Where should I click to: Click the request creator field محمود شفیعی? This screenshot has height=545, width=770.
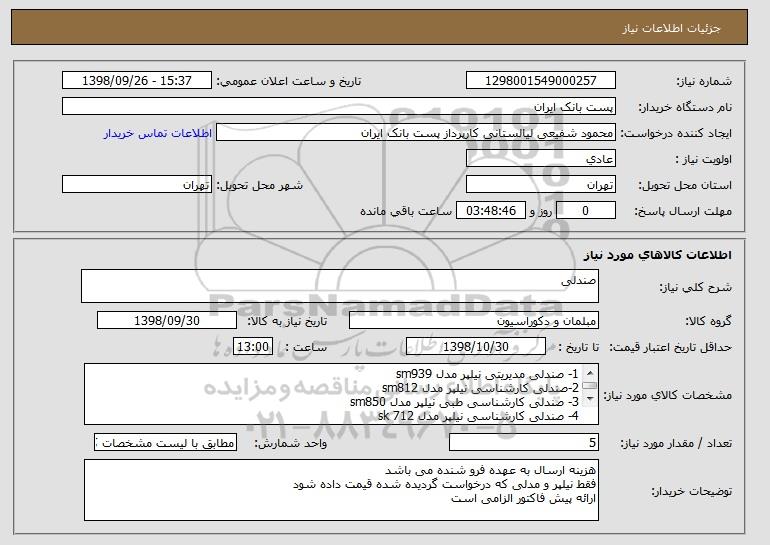[416, 133]
